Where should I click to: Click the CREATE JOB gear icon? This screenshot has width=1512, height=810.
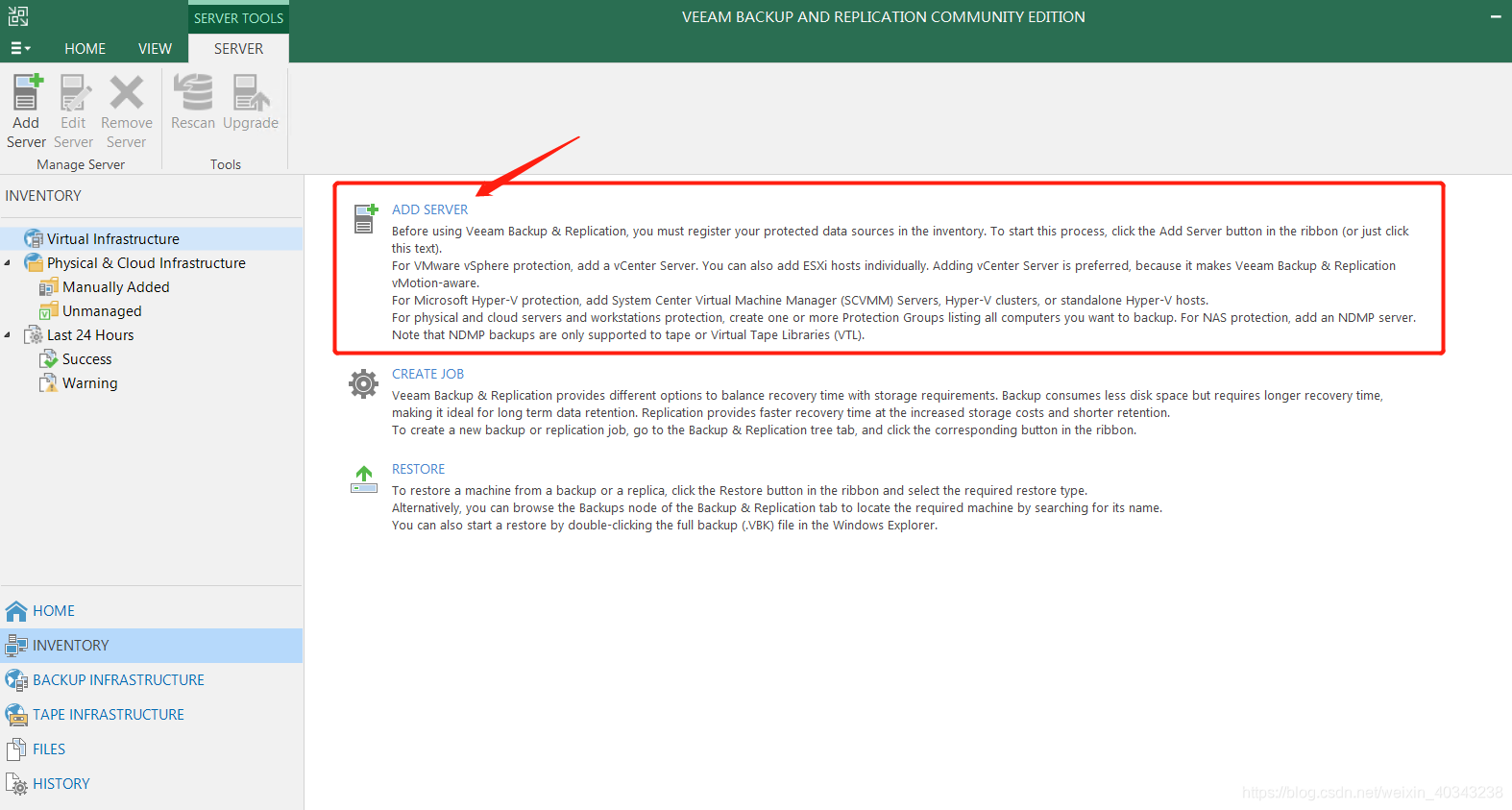tap(363, 384)
